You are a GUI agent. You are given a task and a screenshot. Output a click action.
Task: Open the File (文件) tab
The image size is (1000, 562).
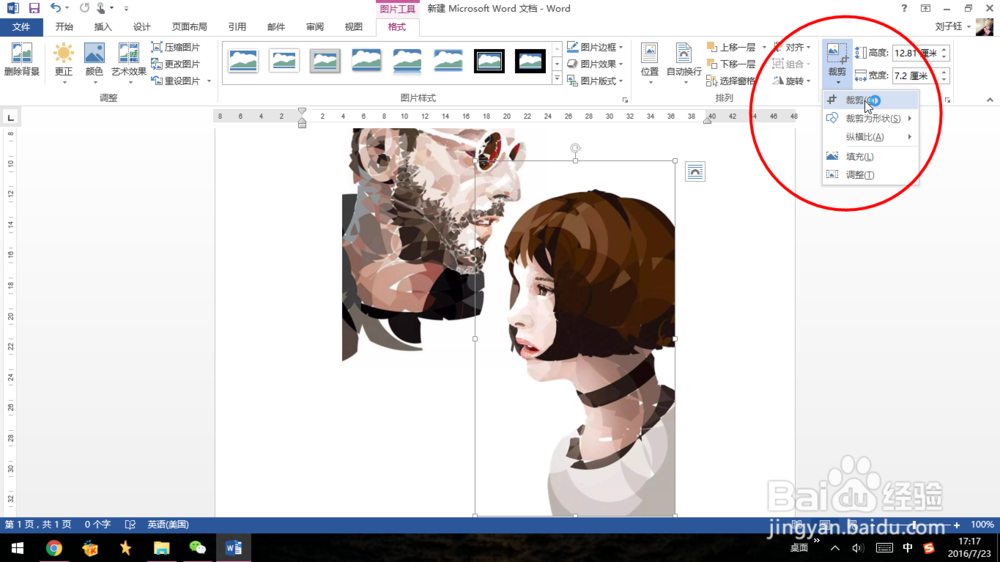21,27
